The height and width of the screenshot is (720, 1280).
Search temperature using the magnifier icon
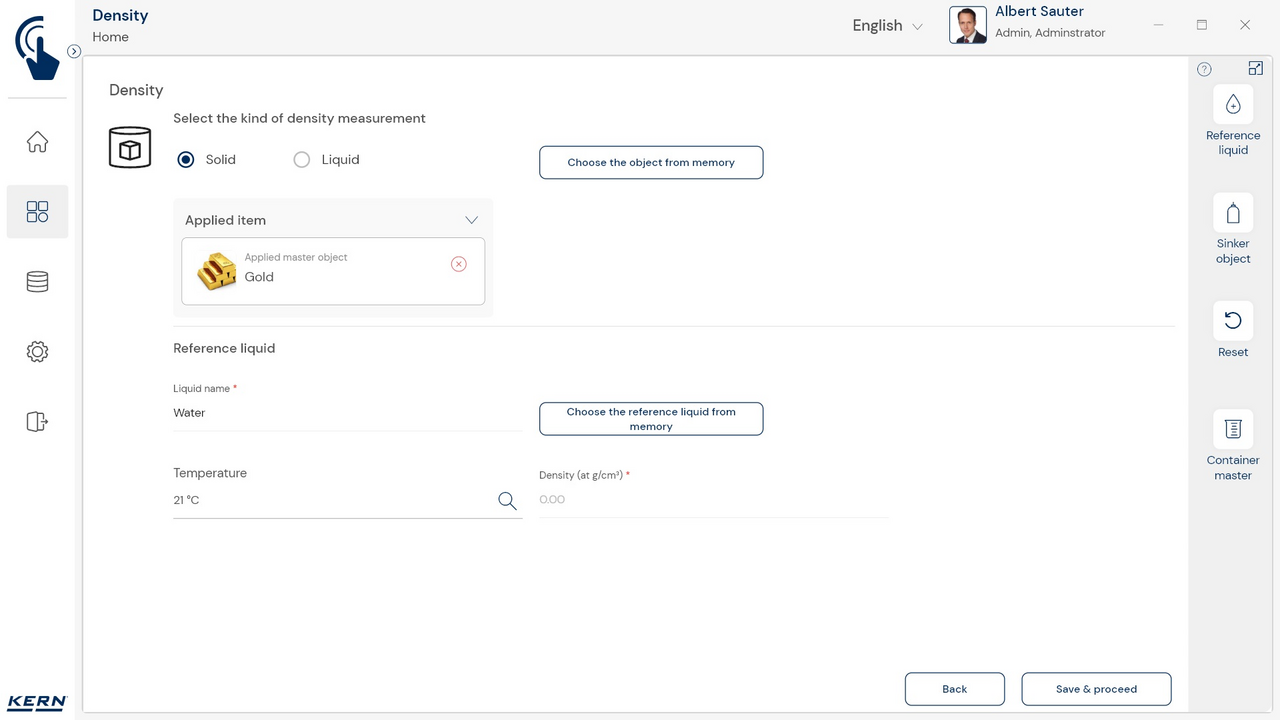[507, 501]
